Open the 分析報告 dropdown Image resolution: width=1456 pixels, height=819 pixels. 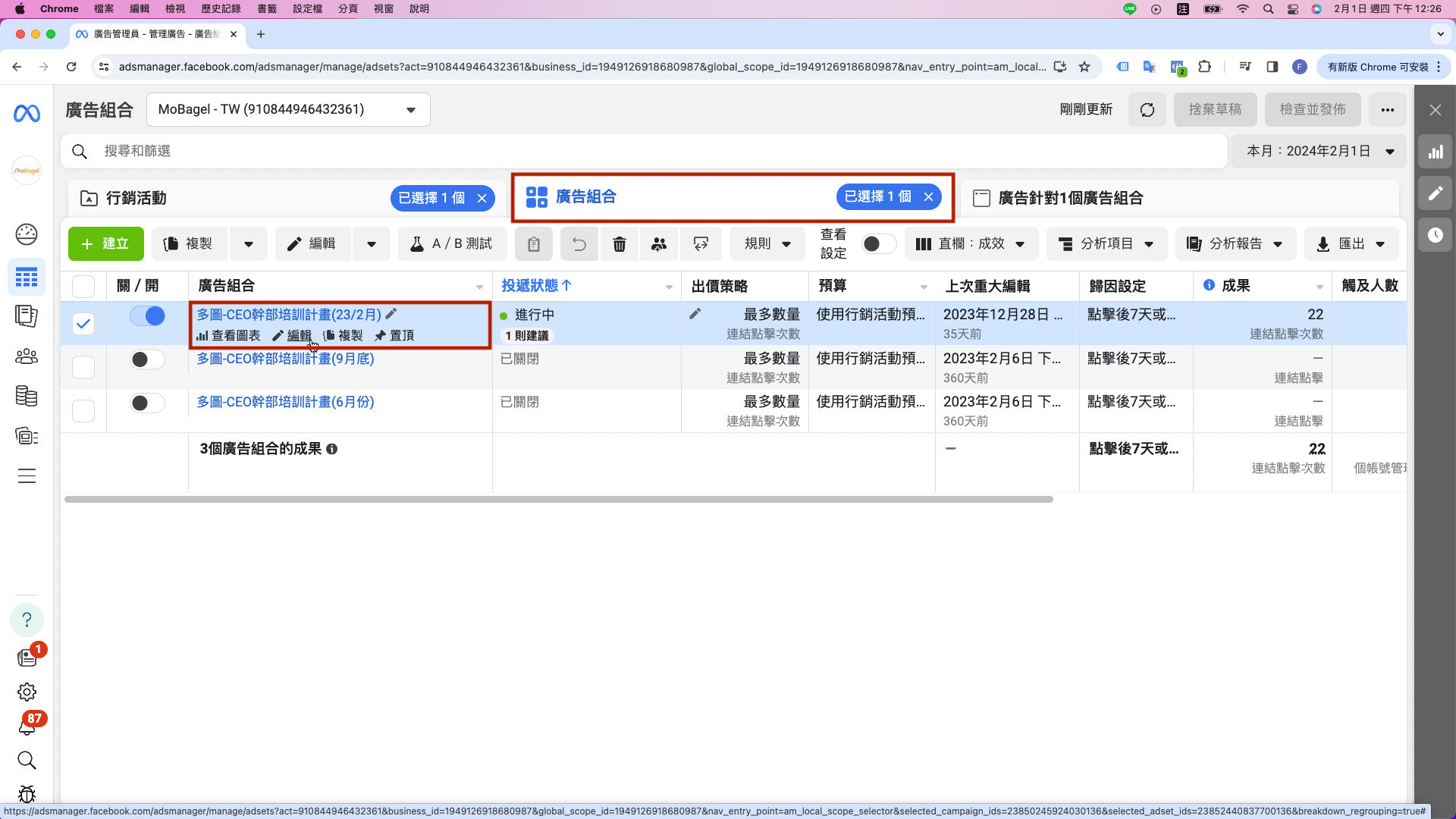coord(1236,244)
